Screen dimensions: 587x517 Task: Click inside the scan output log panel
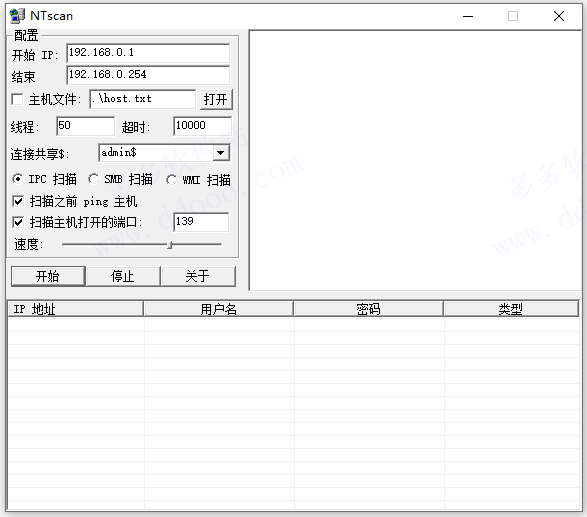pyautogui.click(x=415, y=160)
